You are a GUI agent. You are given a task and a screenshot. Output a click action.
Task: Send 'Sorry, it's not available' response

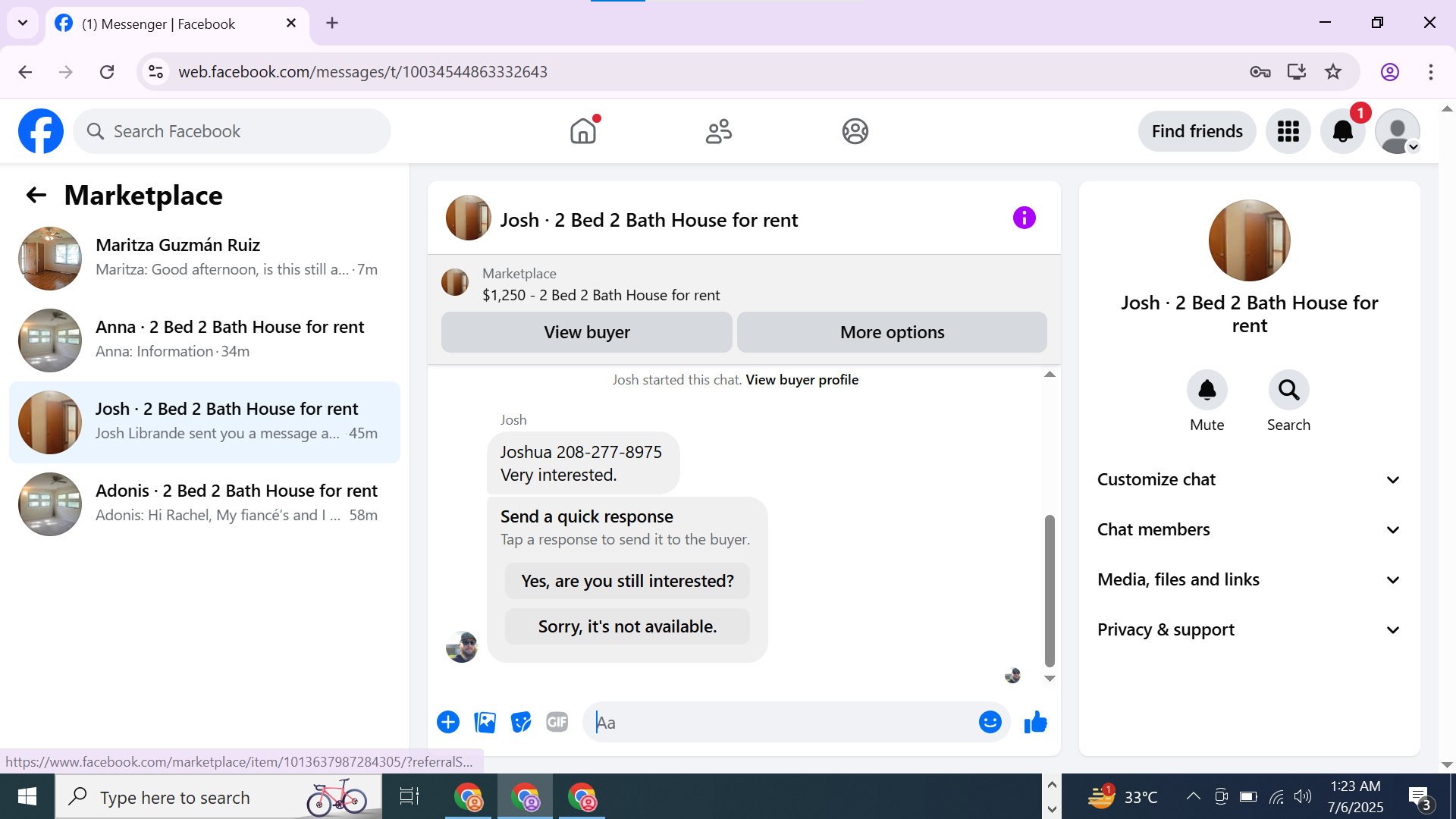click(627, 626)
